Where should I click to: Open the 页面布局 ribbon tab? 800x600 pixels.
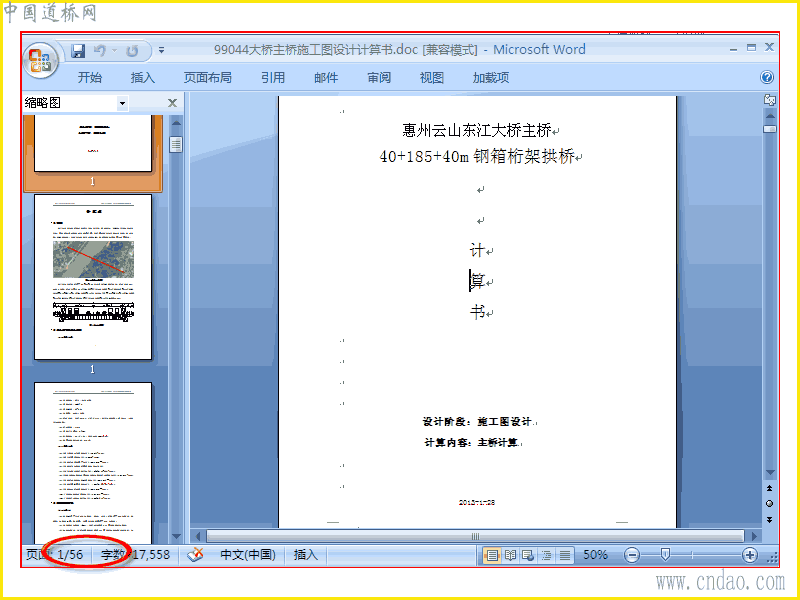[x=208, y=78]
